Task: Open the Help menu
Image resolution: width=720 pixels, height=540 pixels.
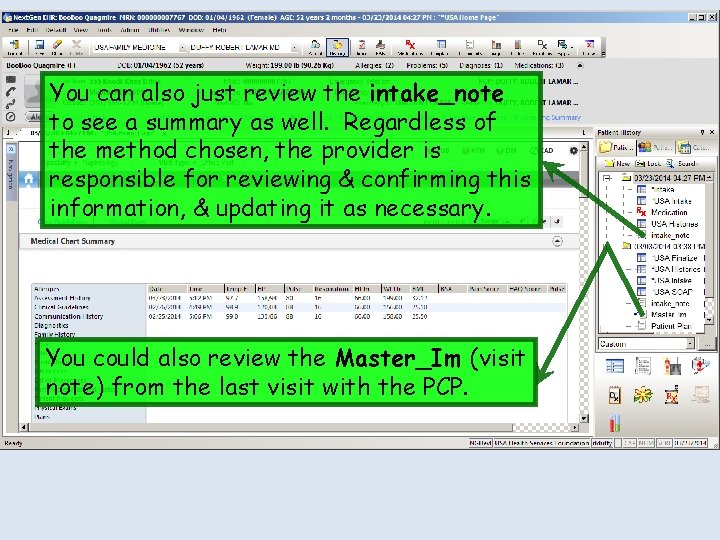Action: coord(219,30)
